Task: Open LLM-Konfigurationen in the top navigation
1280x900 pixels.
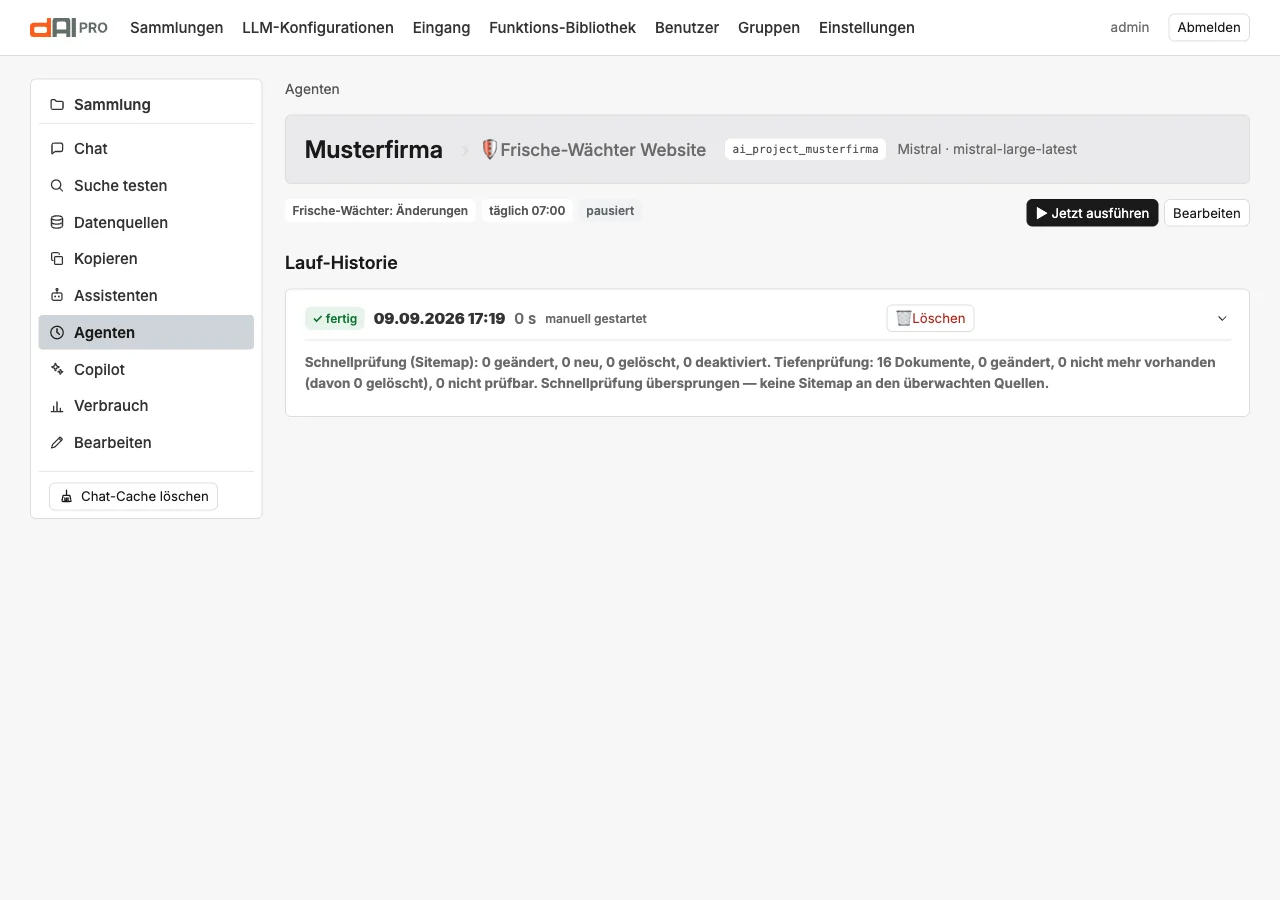Action: click(318, 28)
